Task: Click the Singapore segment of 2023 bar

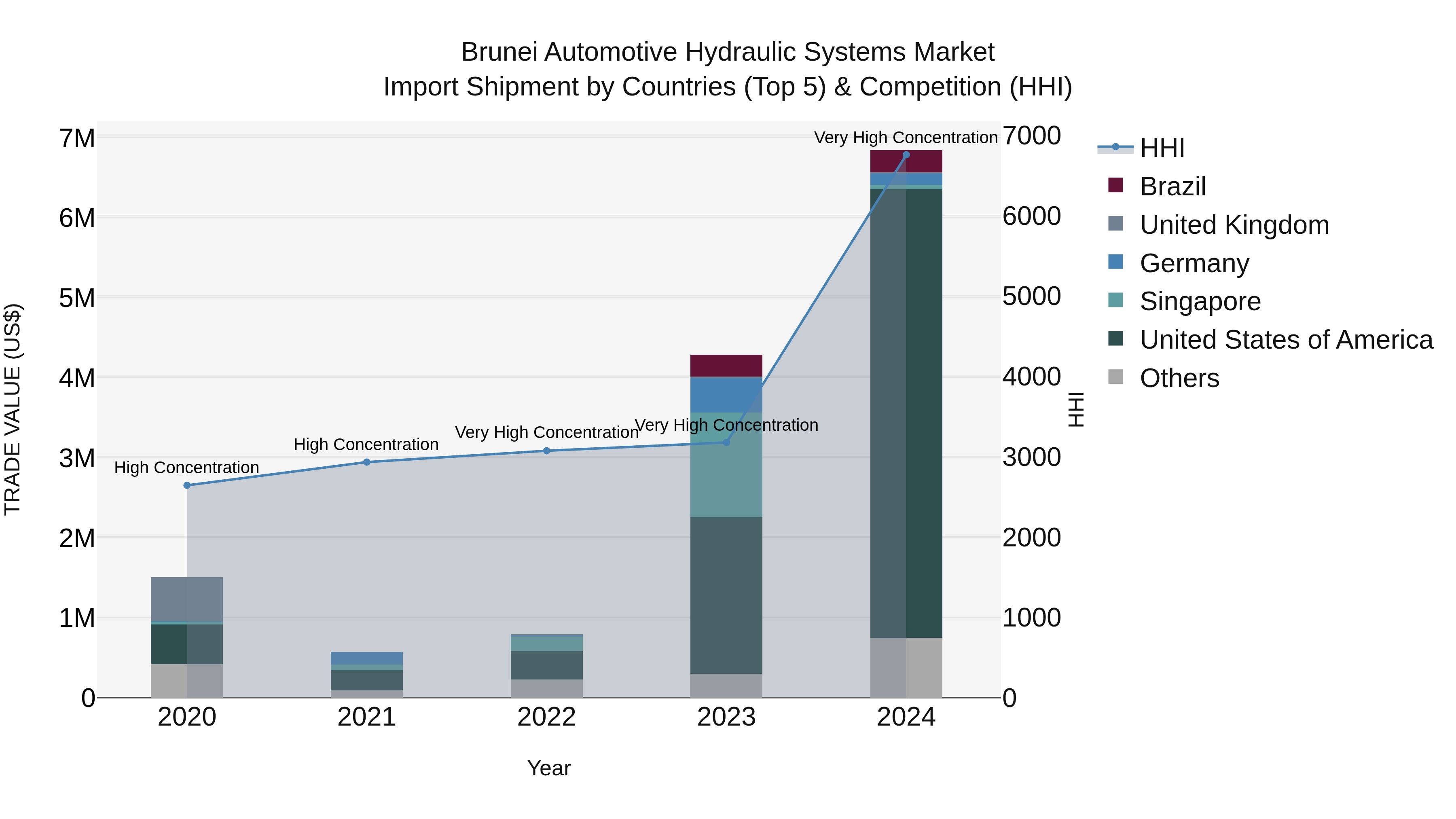Action: pyautogui.click(x=726, y=465)
